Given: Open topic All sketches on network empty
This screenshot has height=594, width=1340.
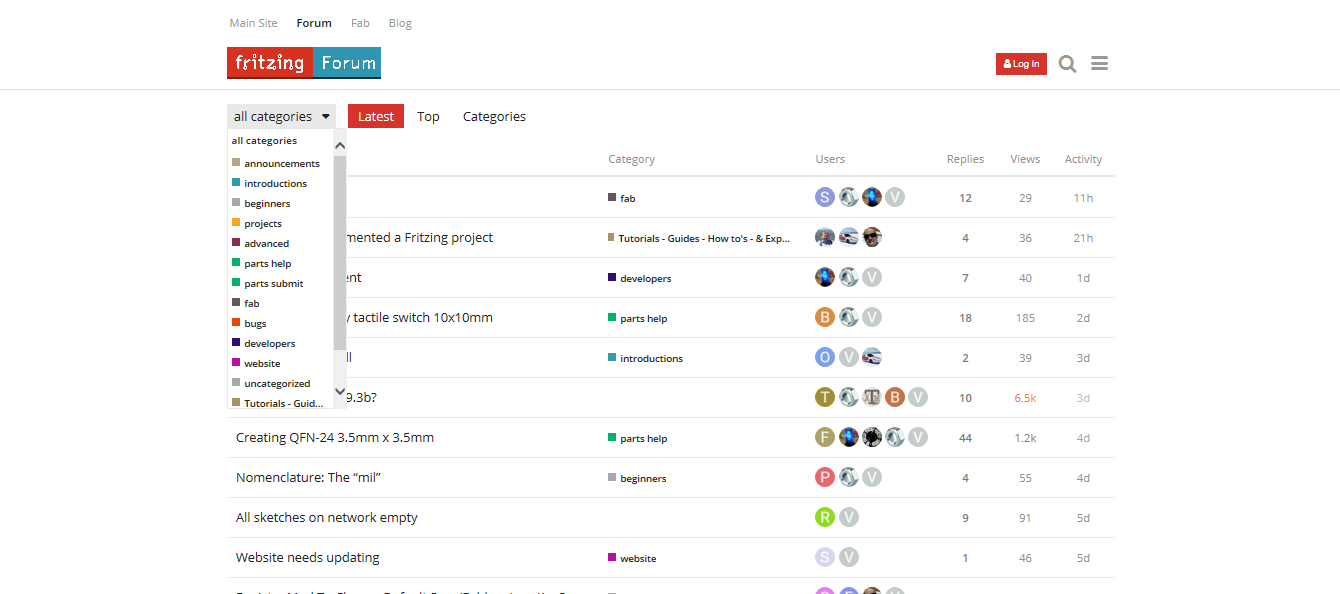Looking at the screenshot, I should pyautogui.click(x=327, y=517).
